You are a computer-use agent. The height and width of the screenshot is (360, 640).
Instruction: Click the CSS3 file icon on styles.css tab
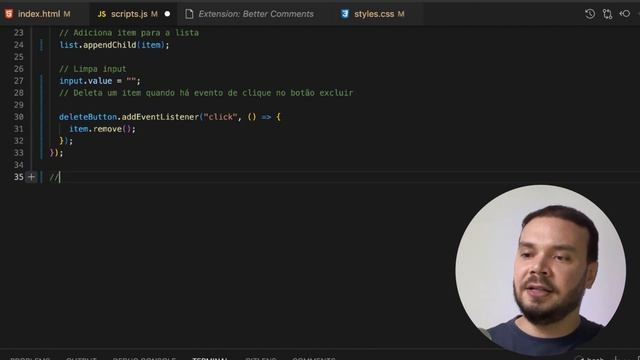pos(345,14)
